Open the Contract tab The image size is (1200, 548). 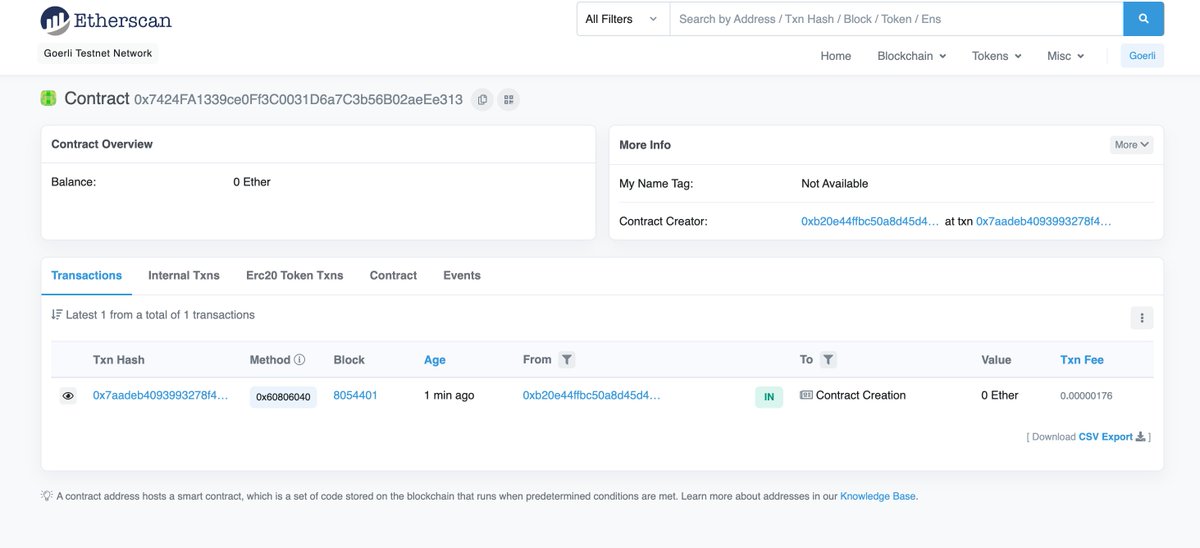[393, 275]
